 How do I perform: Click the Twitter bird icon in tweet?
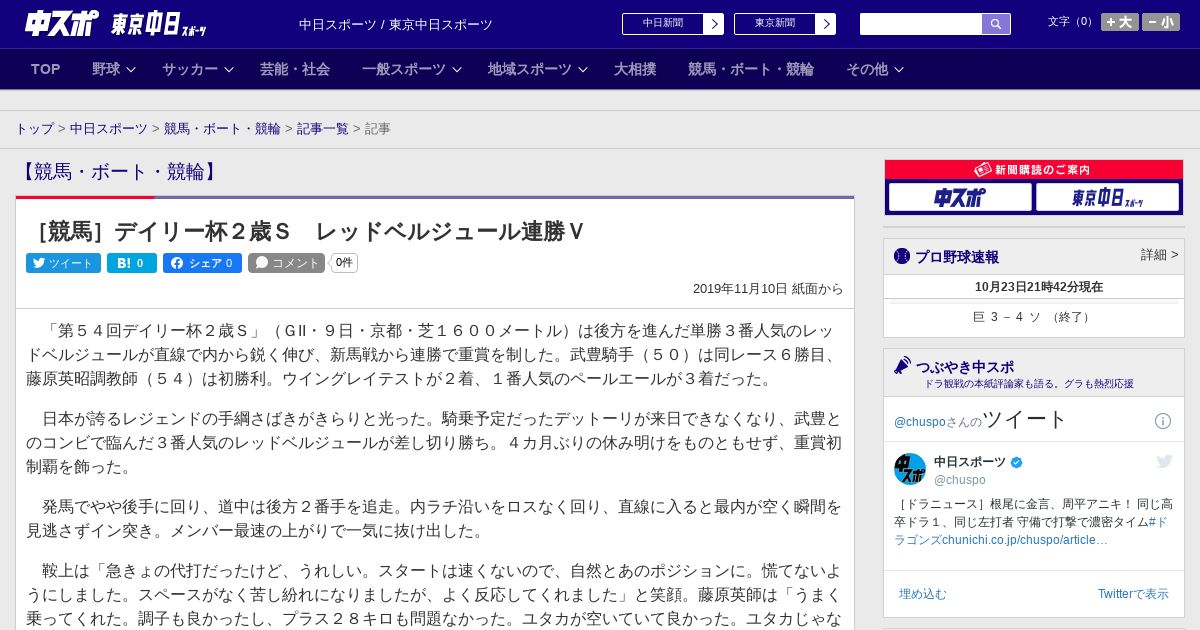[1164, 461]
